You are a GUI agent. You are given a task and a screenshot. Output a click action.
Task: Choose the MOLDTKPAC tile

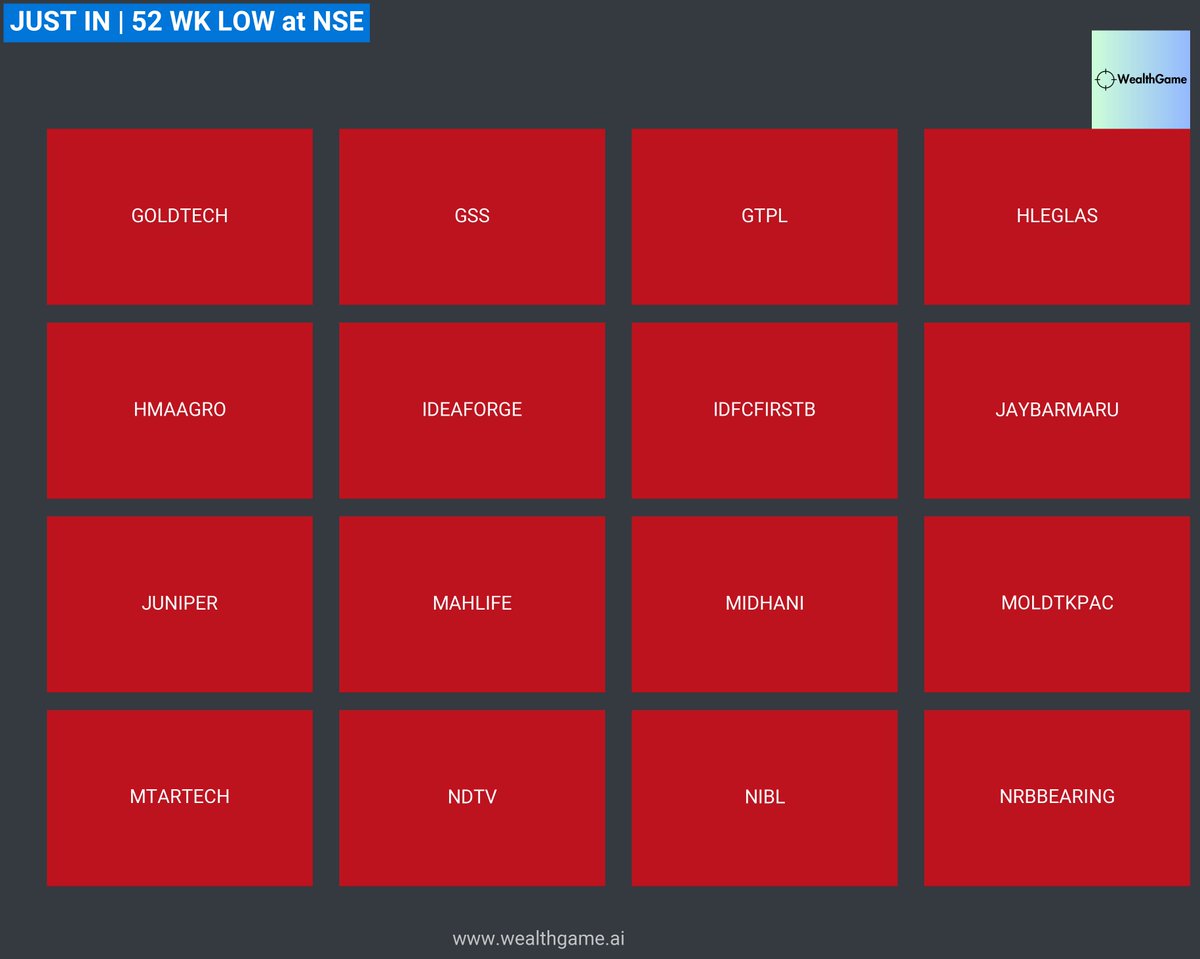click(x=1057, y=604)
